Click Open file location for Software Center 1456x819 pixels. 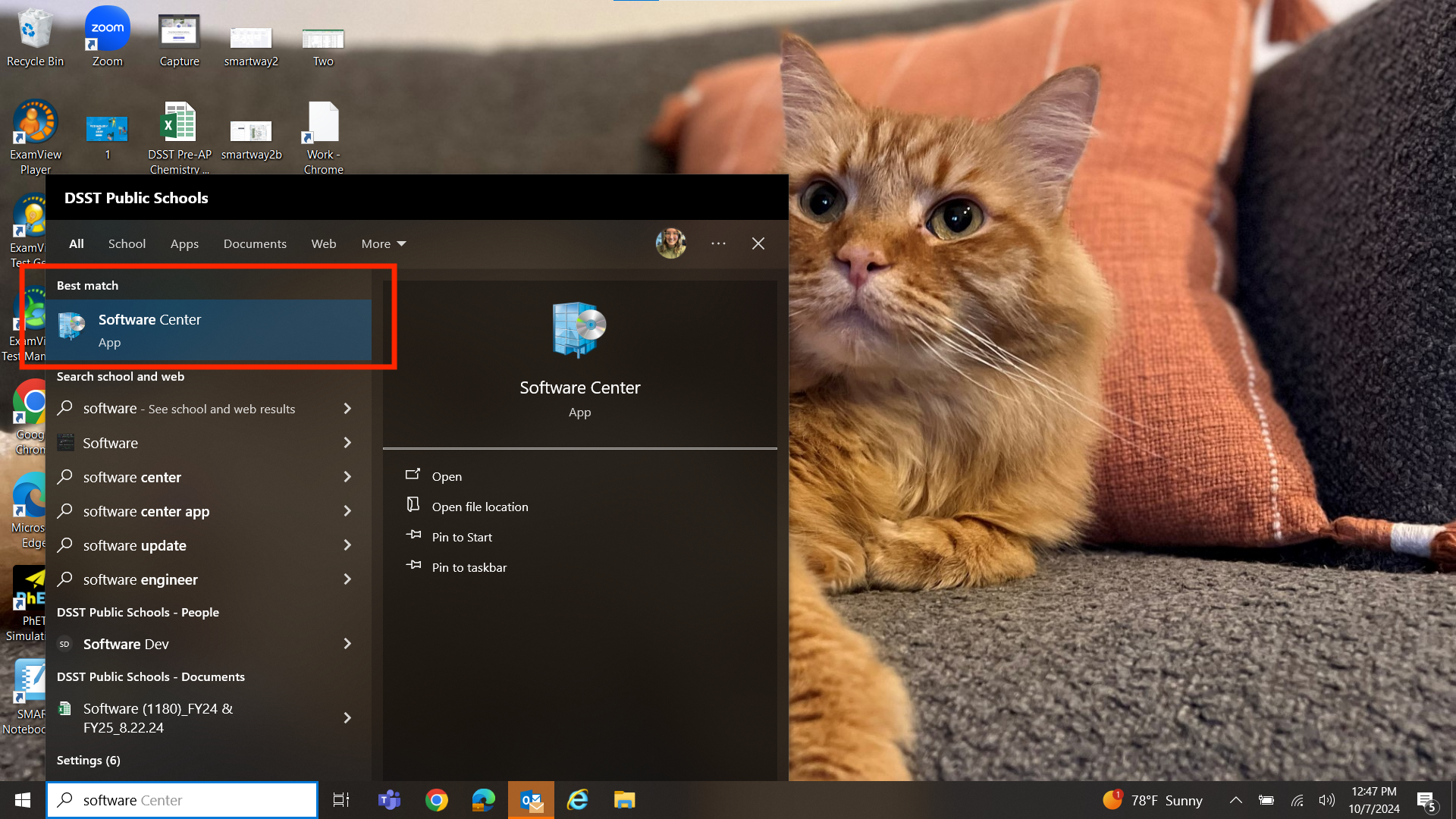[x=480, y=507]
